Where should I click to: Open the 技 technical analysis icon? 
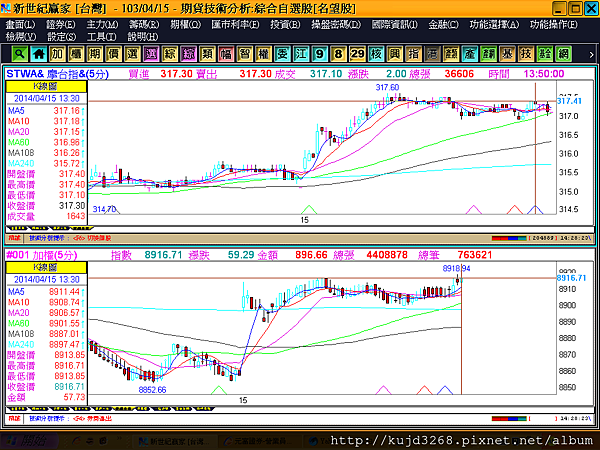526,54
